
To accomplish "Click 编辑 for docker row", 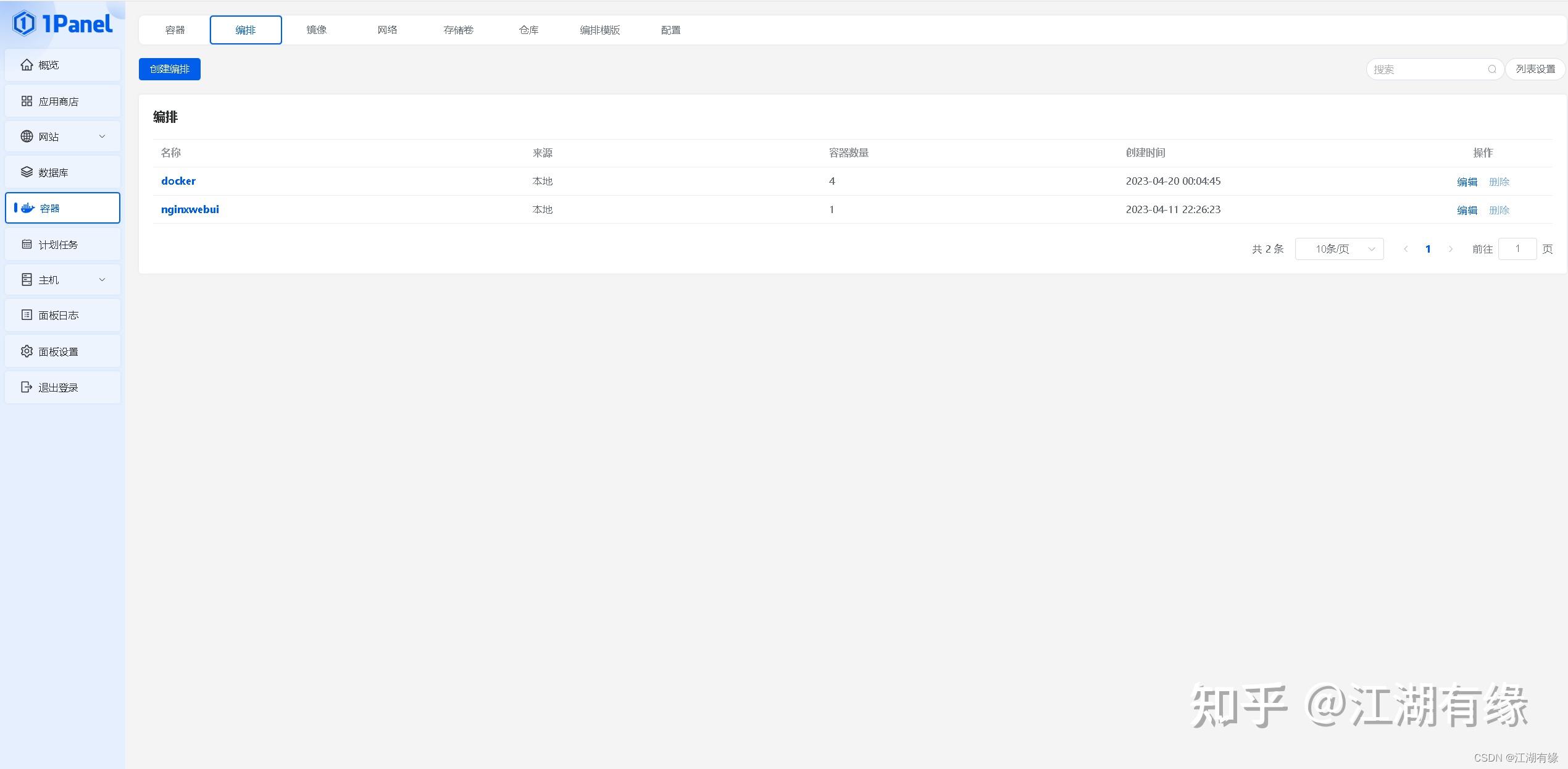I will [1467, 182].
